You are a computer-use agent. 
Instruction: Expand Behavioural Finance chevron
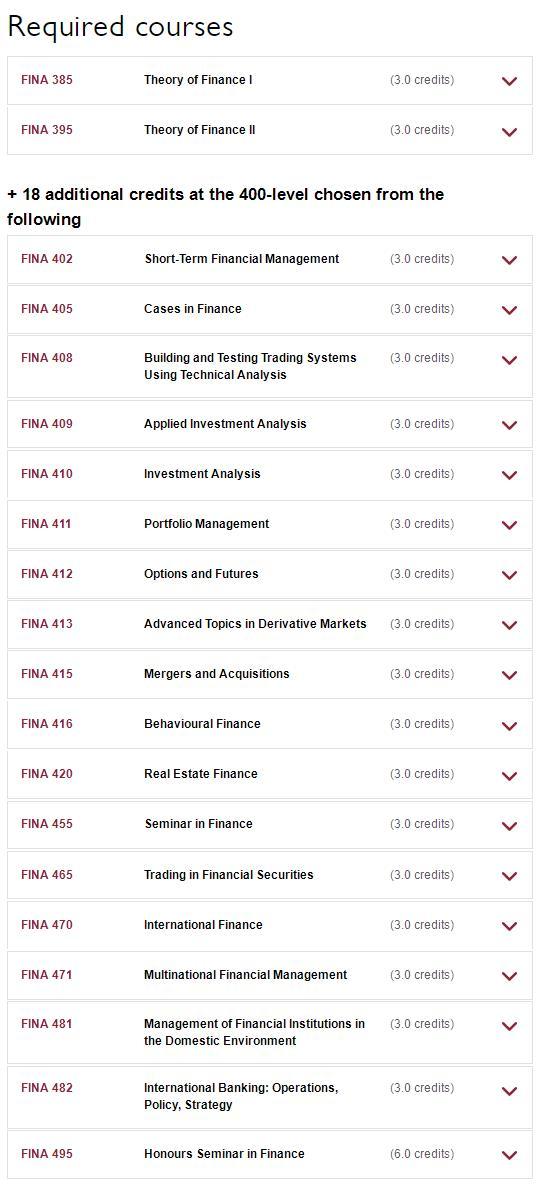point(510,726)
